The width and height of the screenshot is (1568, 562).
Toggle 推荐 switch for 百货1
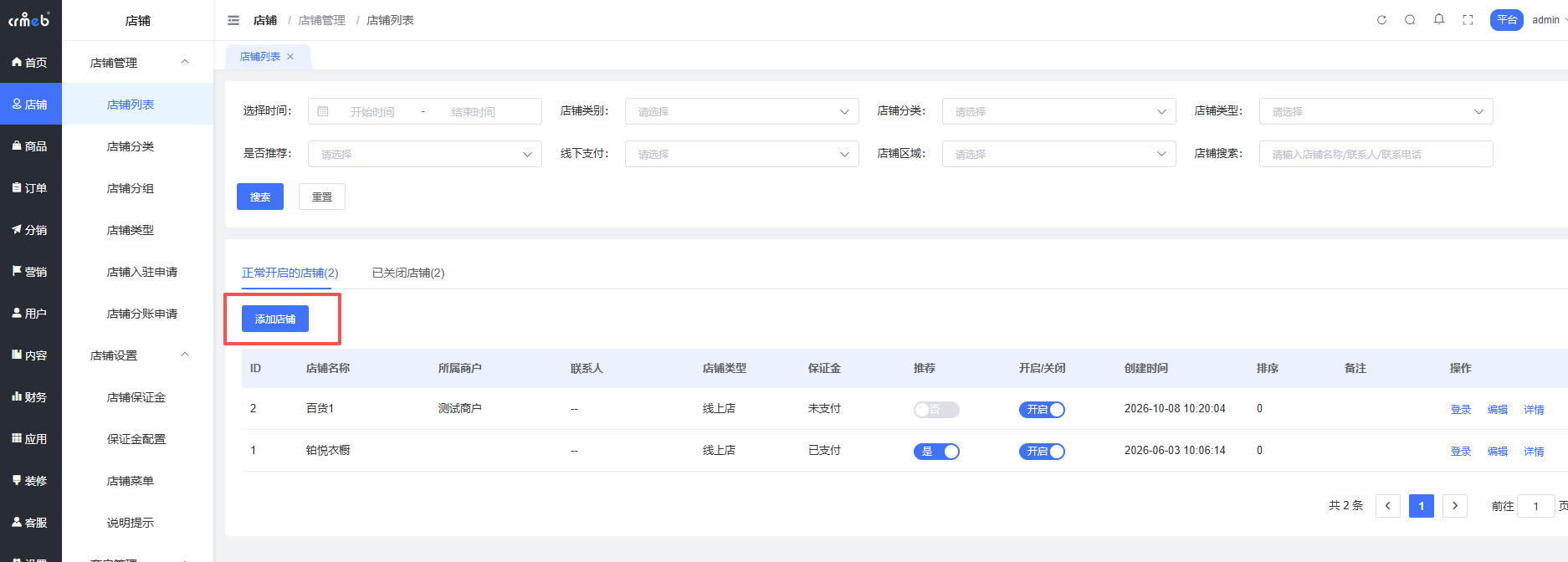[936, 410]
